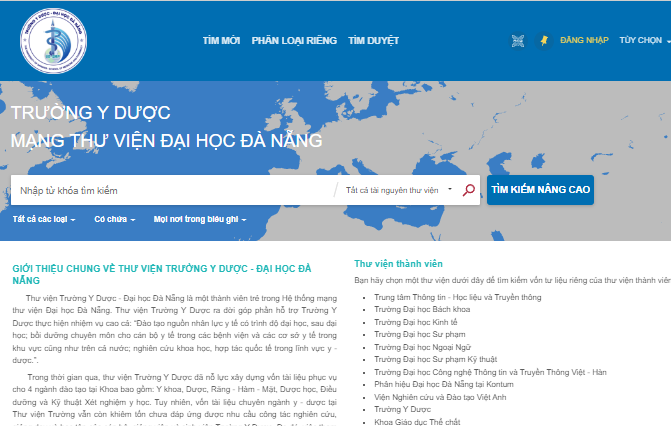671x426 pixels.
Task: Click the magnifier search icon
Action: (469, 190)
